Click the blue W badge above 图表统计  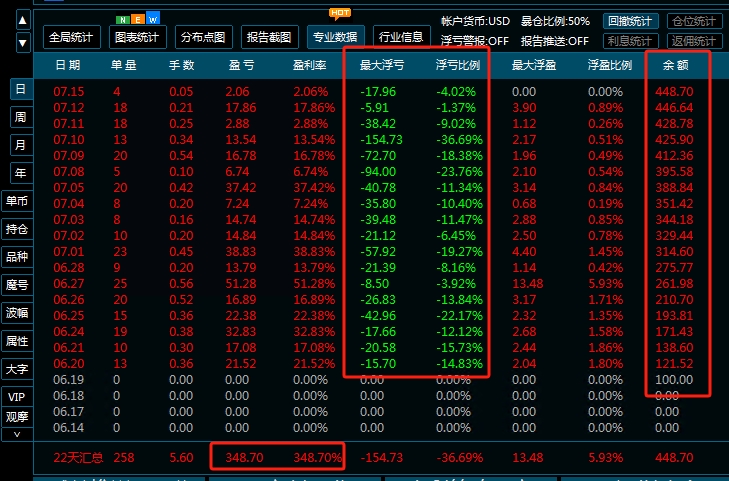click(153, 18)
